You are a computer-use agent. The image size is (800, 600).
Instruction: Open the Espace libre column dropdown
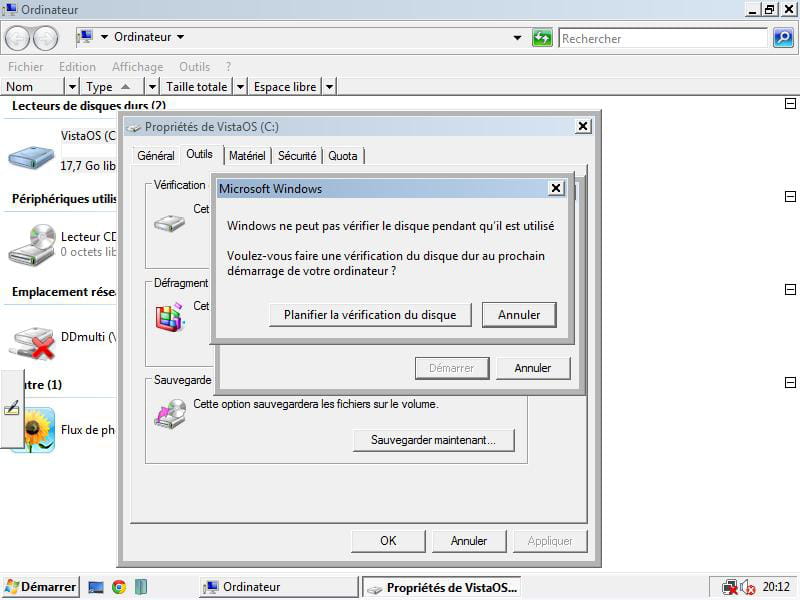[330, 87]
